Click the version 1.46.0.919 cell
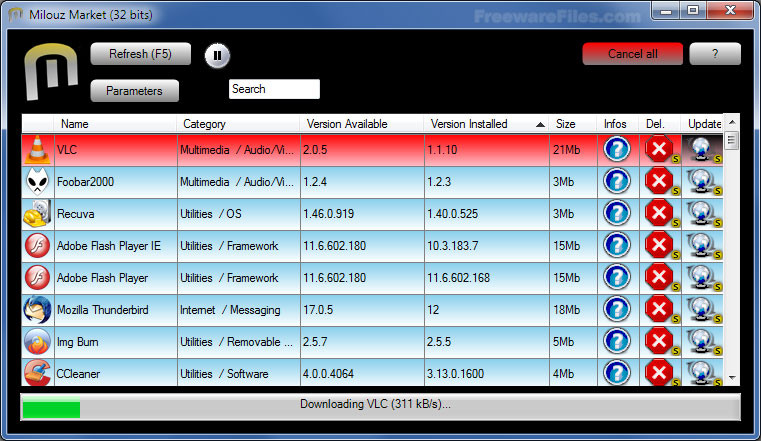 [362, 214]
